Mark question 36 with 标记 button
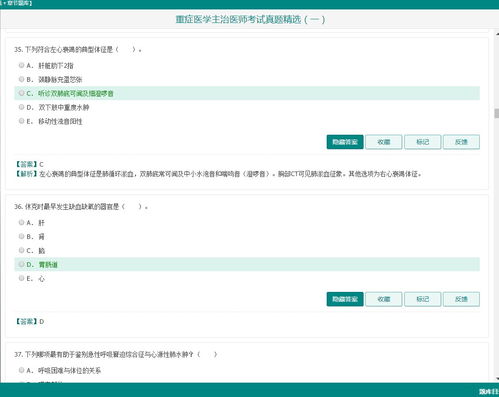The width and height of the screenshot is (499, 397). pyautogui.click(x=423, y=299)
